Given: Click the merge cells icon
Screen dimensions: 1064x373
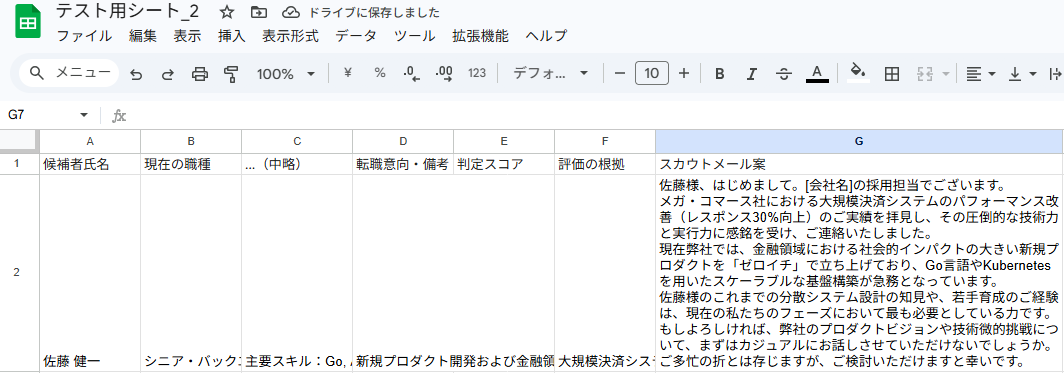Looking at the screenshot, I should click(925, 74).
